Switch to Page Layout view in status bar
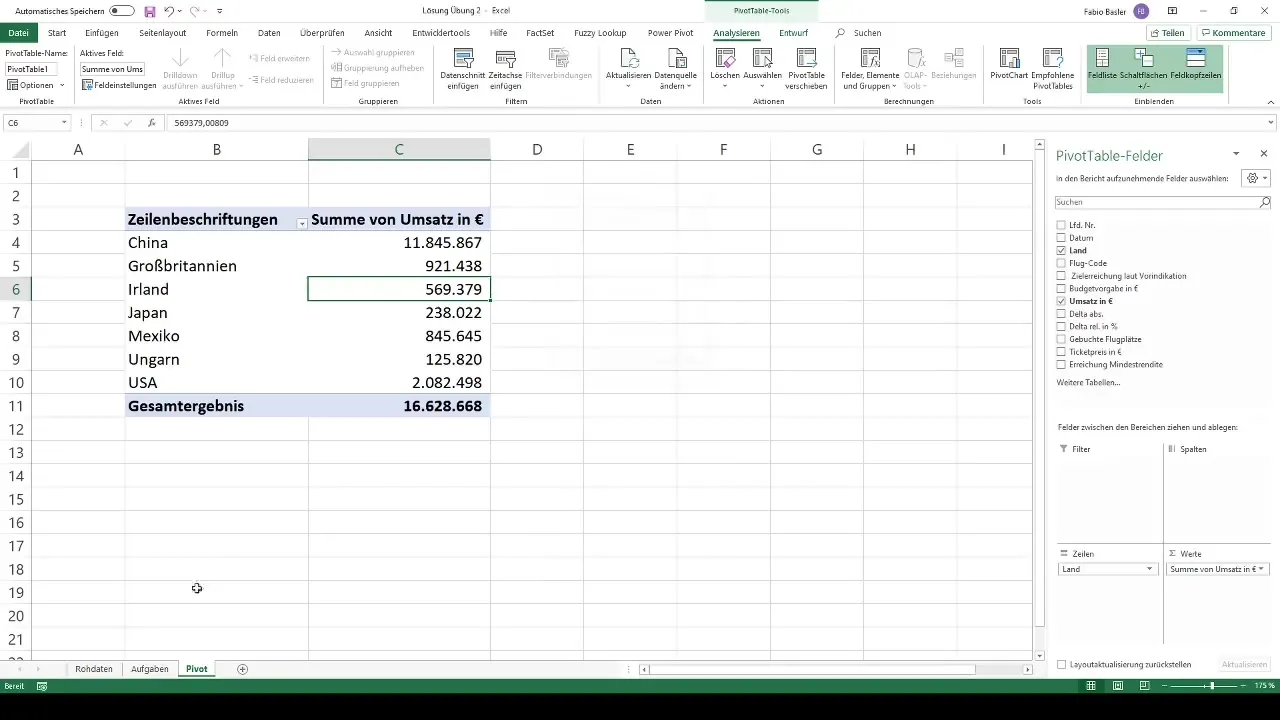 pos(1118,686)
